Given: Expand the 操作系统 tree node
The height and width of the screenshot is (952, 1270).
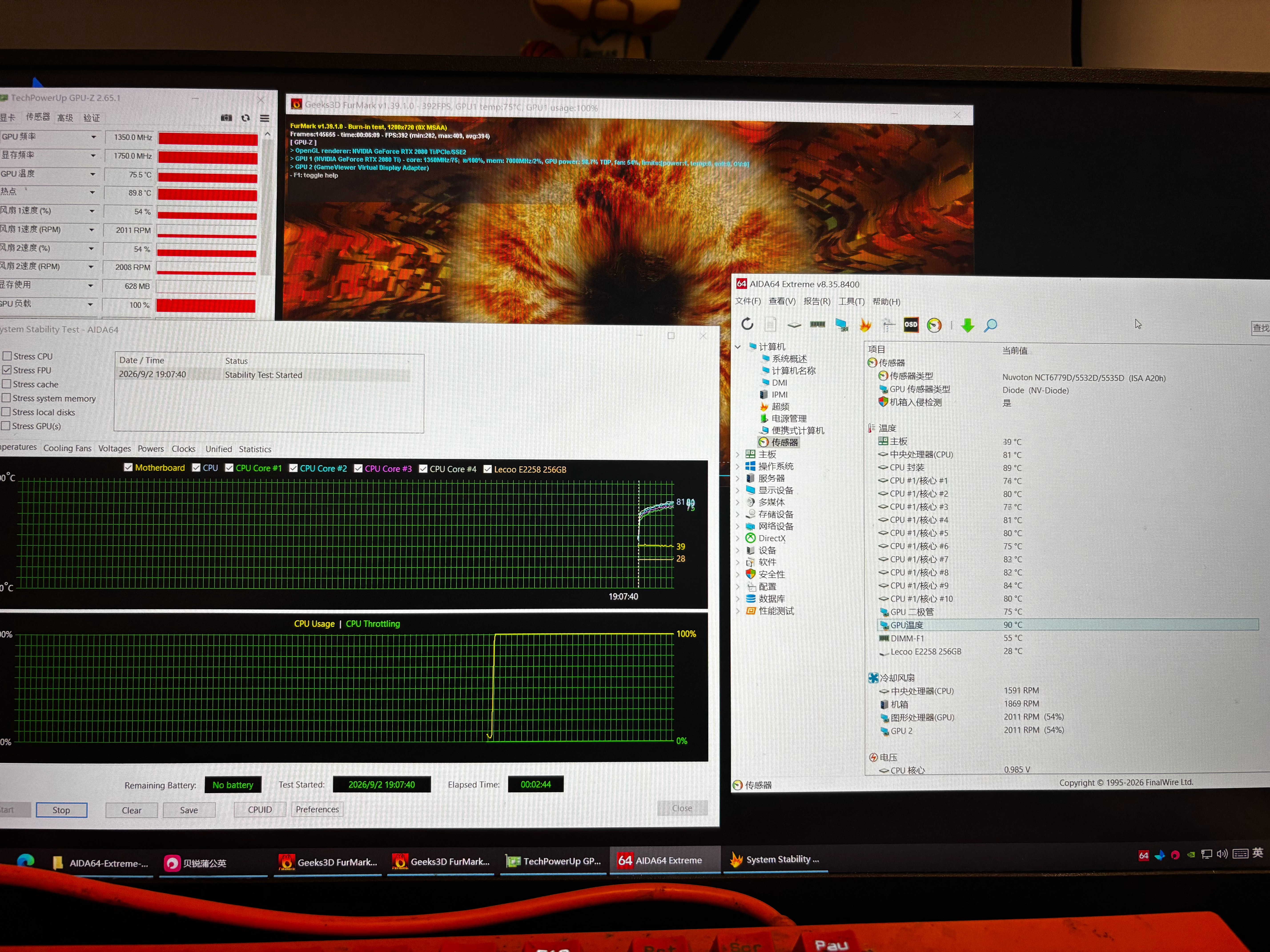Looking at the screenshot, I should tap(738, 466).
